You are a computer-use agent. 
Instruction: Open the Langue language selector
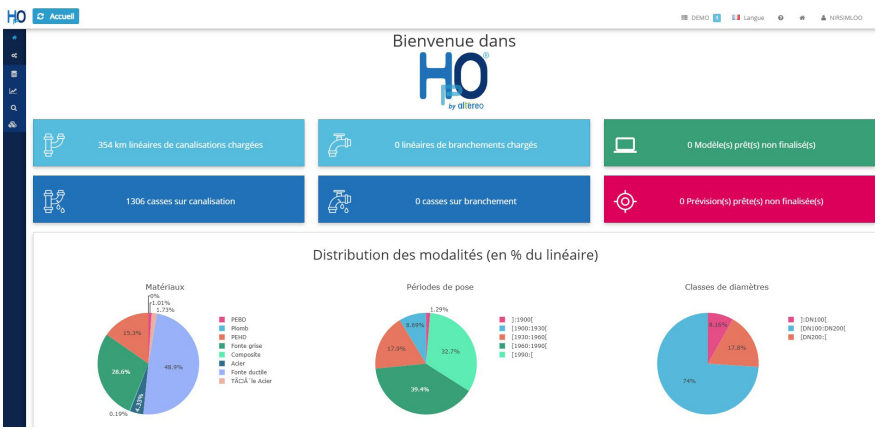coord(748,17)
